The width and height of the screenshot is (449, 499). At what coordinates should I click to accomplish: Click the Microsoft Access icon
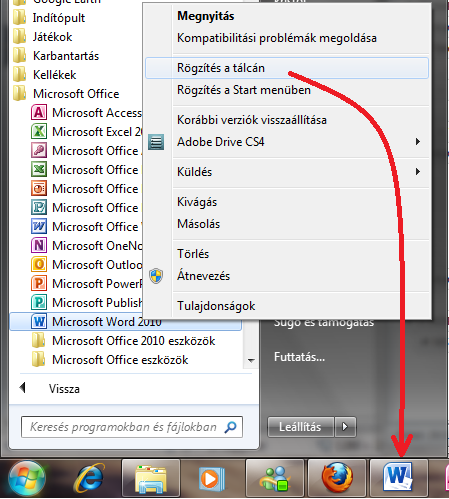pos(39,112)
